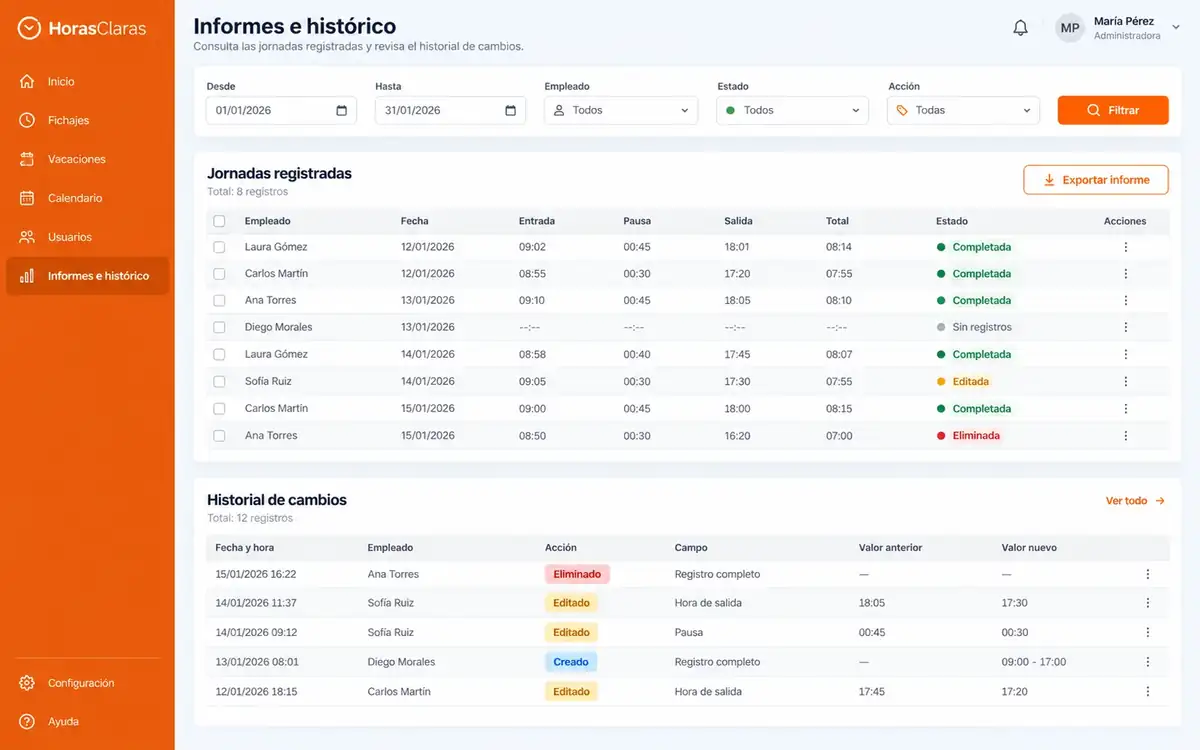Expand the Estado filter dropdown

pyautogui.click(x=792, y=110)
